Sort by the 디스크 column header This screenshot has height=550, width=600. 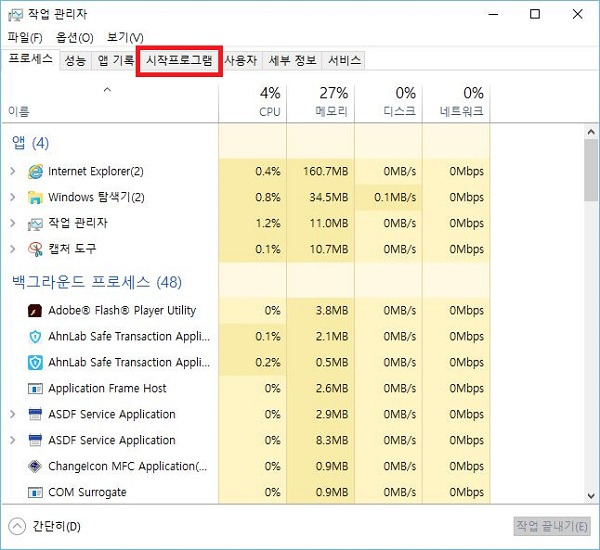coord(388,103)
